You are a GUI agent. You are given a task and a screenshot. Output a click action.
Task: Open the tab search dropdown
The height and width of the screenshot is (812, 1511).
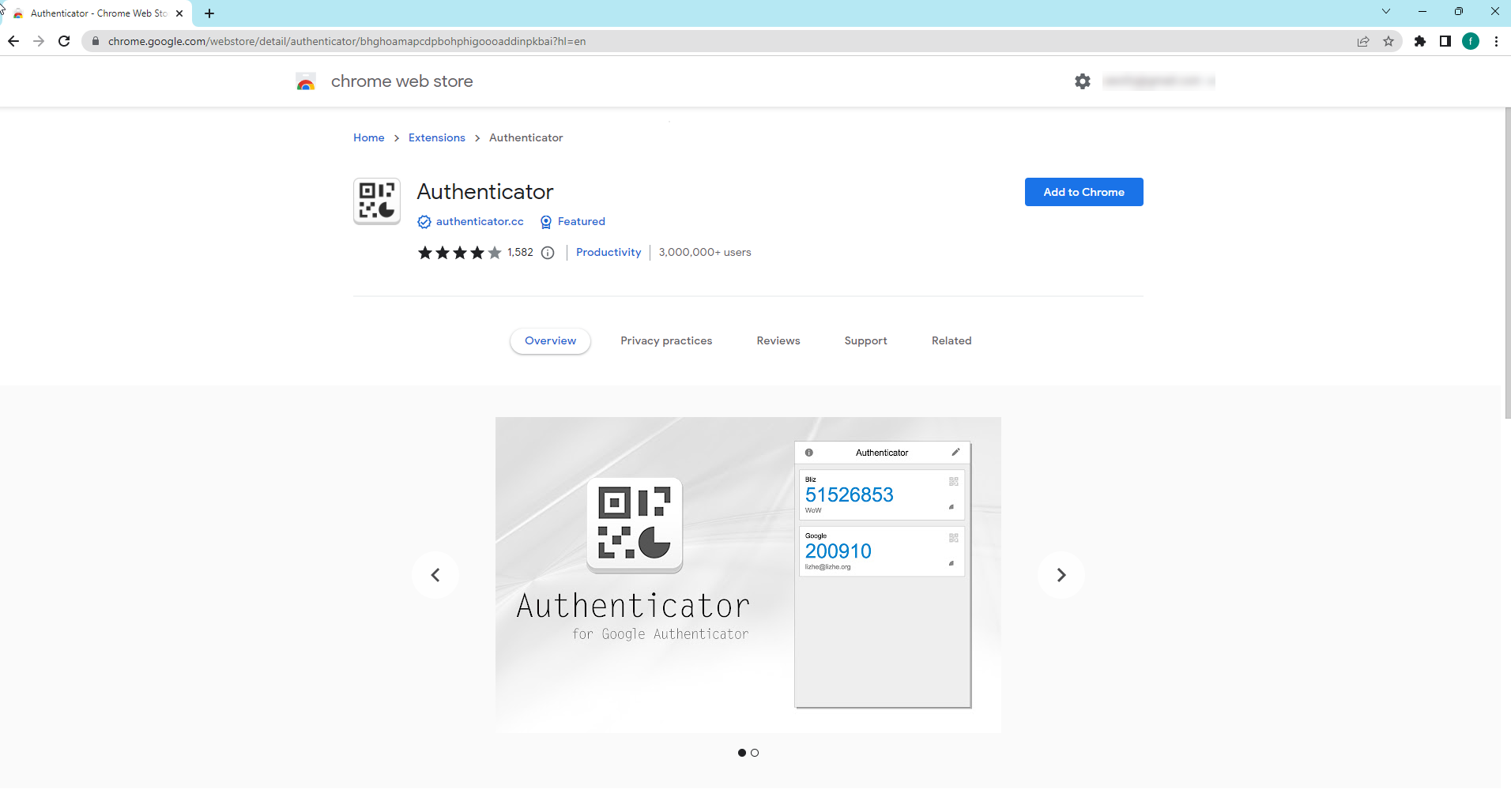[x=1385, y=11]
